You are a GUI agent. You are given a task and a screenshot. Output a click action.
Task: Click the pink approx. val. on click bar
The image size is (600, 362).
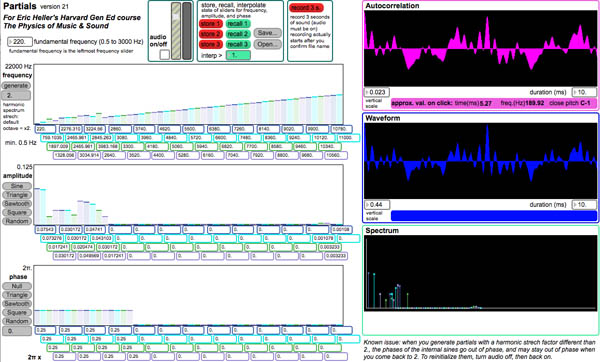[494, 103]
